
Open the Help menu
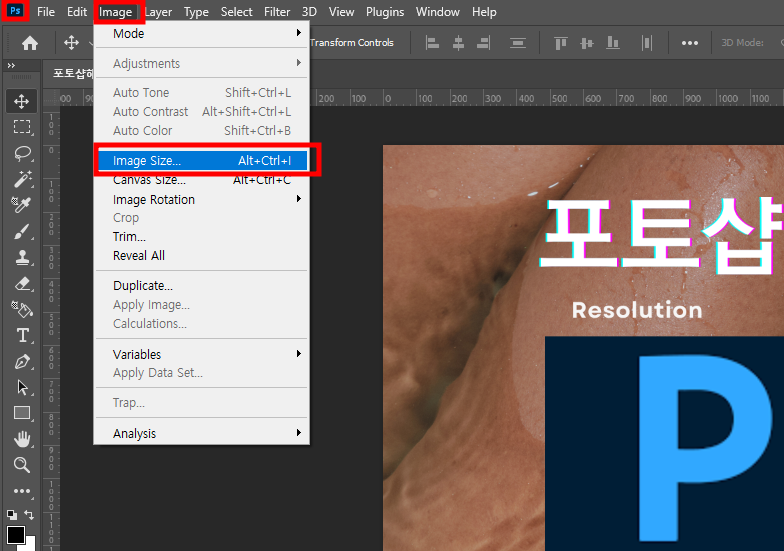(484, 12)
